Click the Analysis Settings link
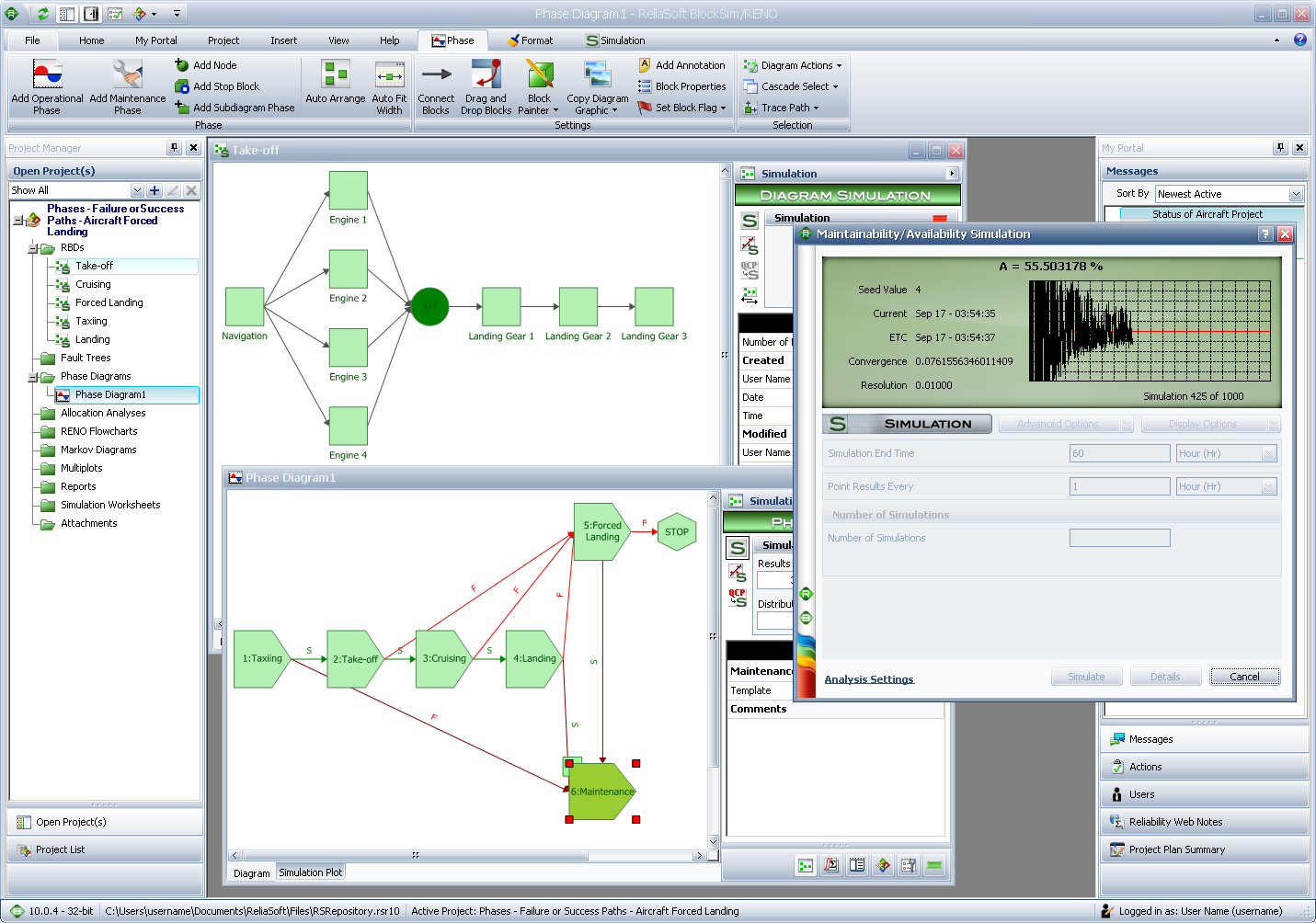The height and width of the screenshot is (923, 1316). 868,678
